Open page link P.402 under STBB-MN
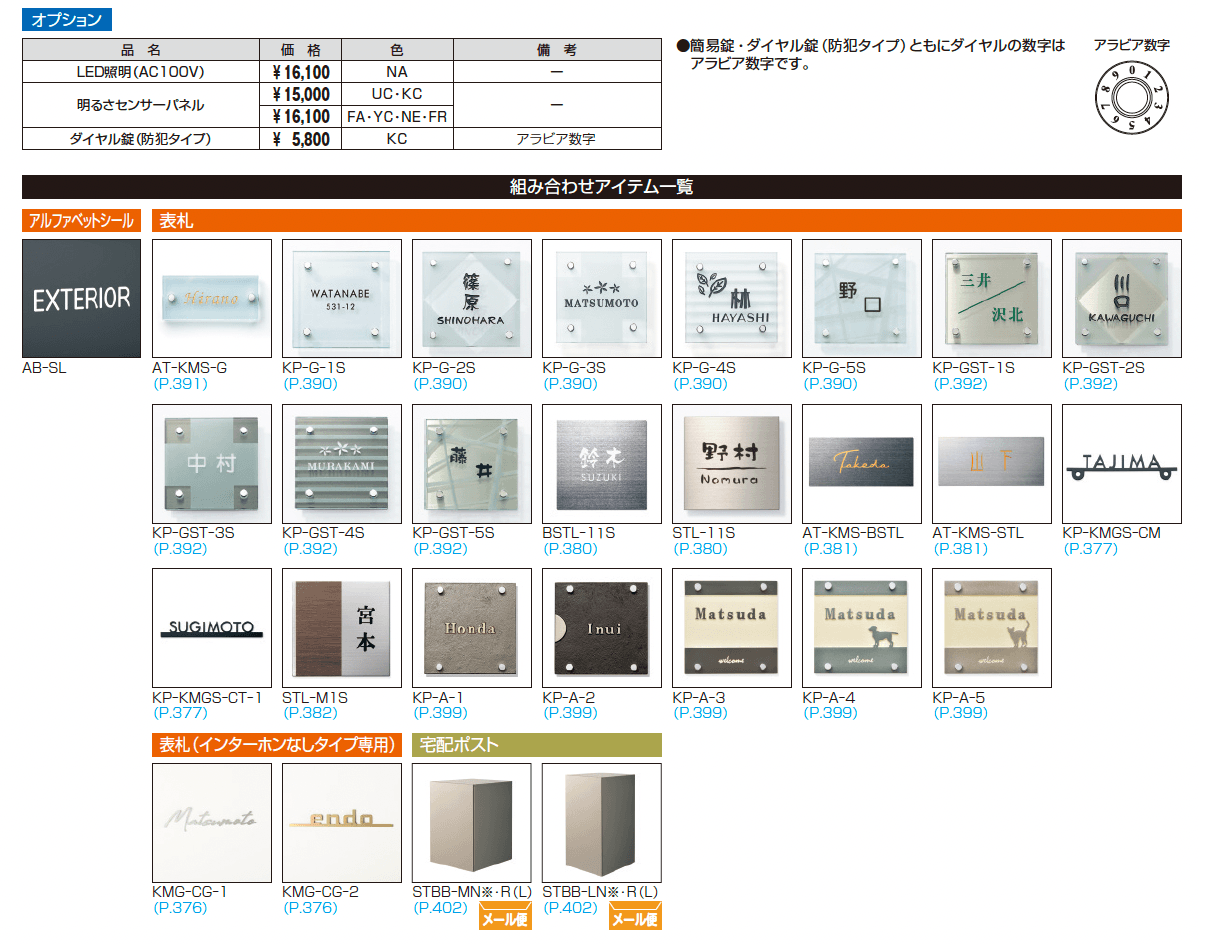Screen dimensions: 1212x944 [x=441, y=907]
